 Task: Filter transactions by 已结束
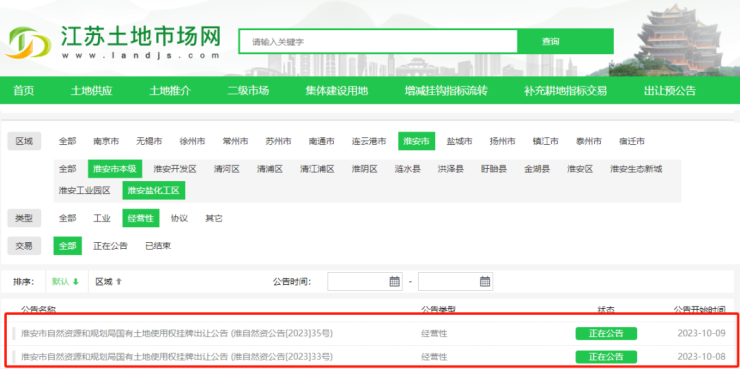[158, 246]
